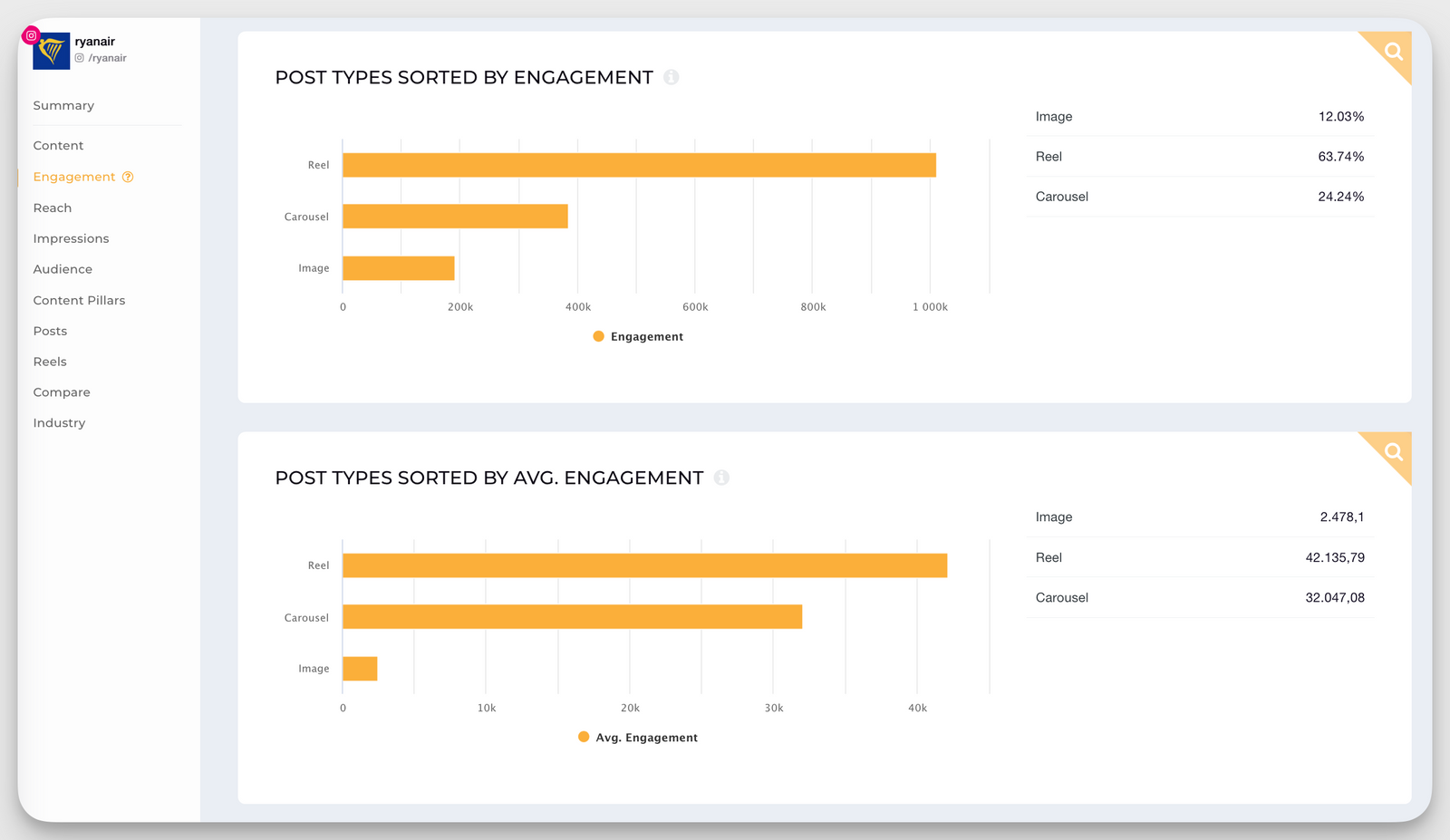Toggle the Avg. Engagement legend series
Image resolution: width=1450 pixels, height=840 pixels.
(637, 737)
